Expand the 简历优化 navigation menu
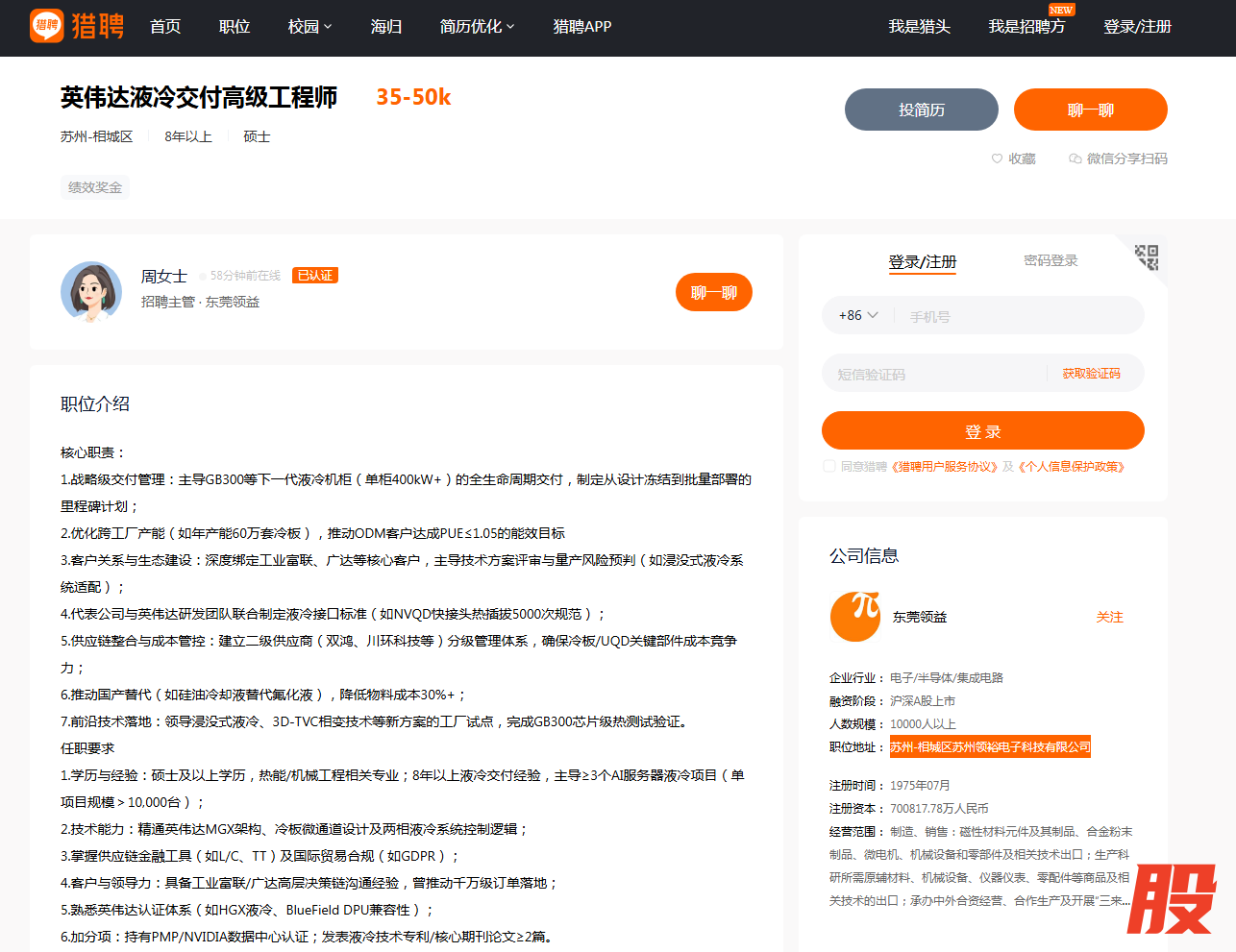Image resolution: width=1236 pixels, height=952 pixels. 477,27
